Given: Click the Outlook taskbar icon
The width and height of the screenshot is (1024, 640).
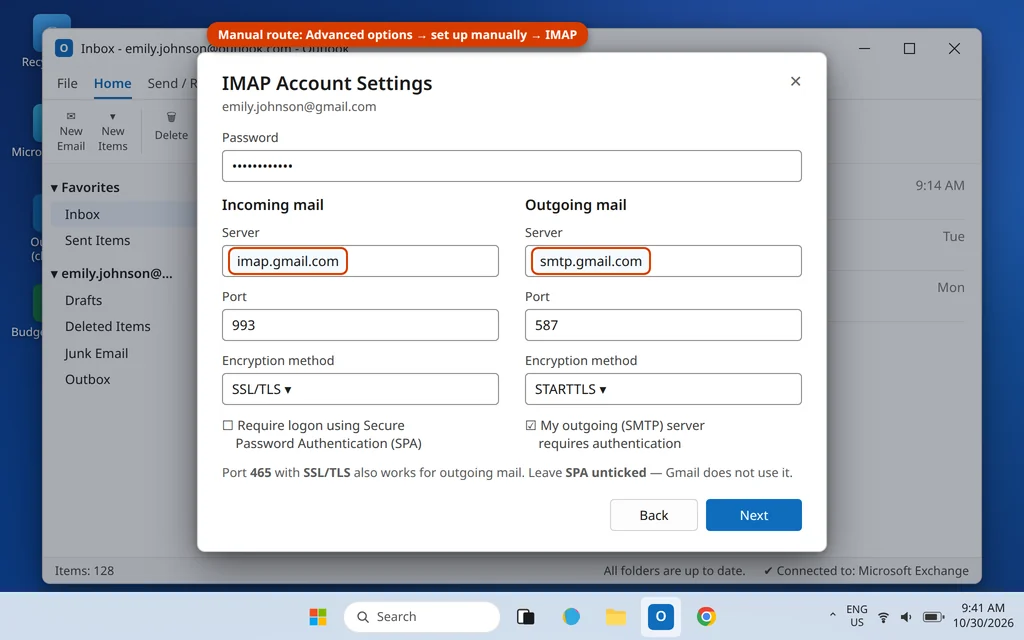Looking at the screenshot, I should pyautogui.click(x=661, y=616).
